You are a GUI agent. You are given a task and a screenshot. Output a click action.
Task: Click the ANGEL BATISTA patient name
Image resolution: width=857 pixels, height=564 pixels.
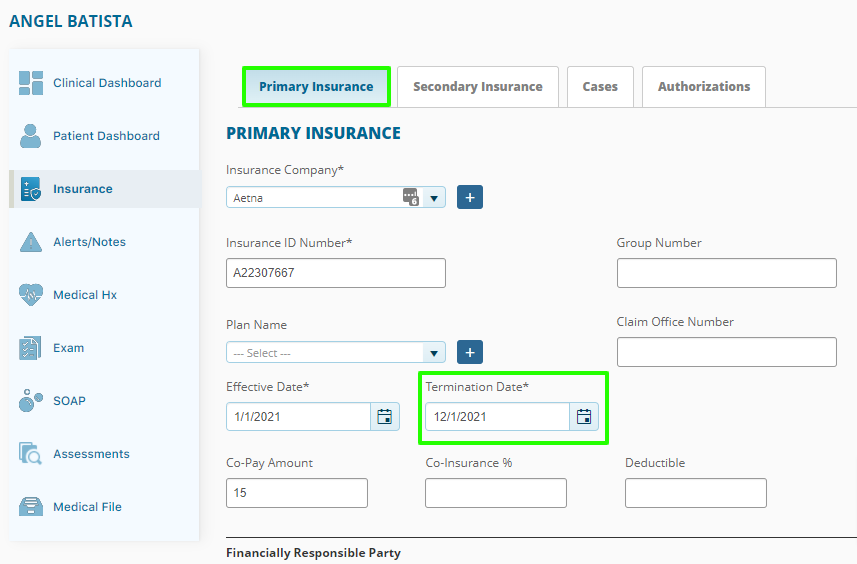pos(71,21)
